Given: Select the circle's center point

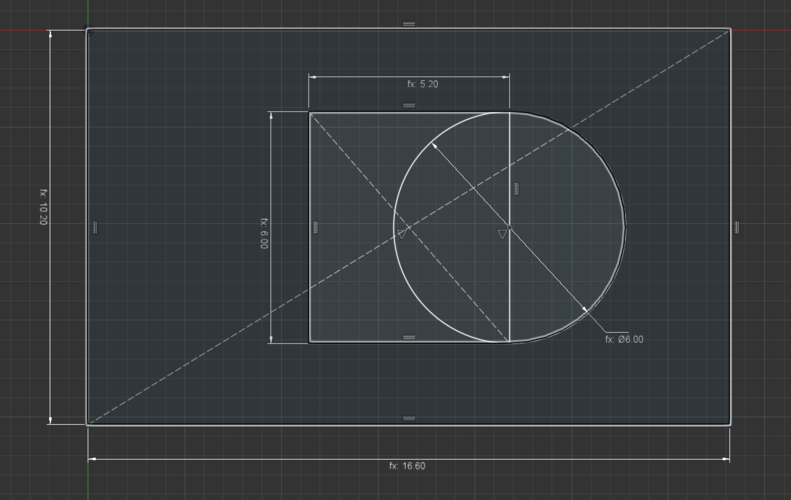Looking at the screenshot, I should tap(510, 228).
